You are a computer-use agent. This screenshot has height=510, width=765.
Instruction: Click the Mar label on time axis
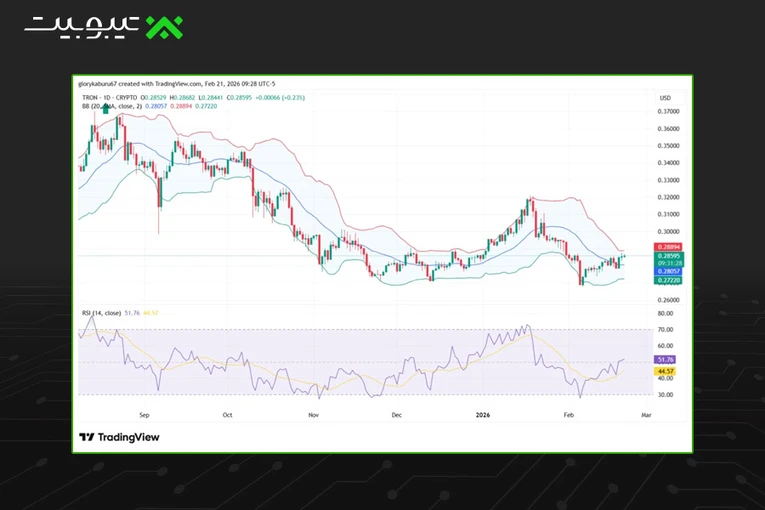click(646, 415)
